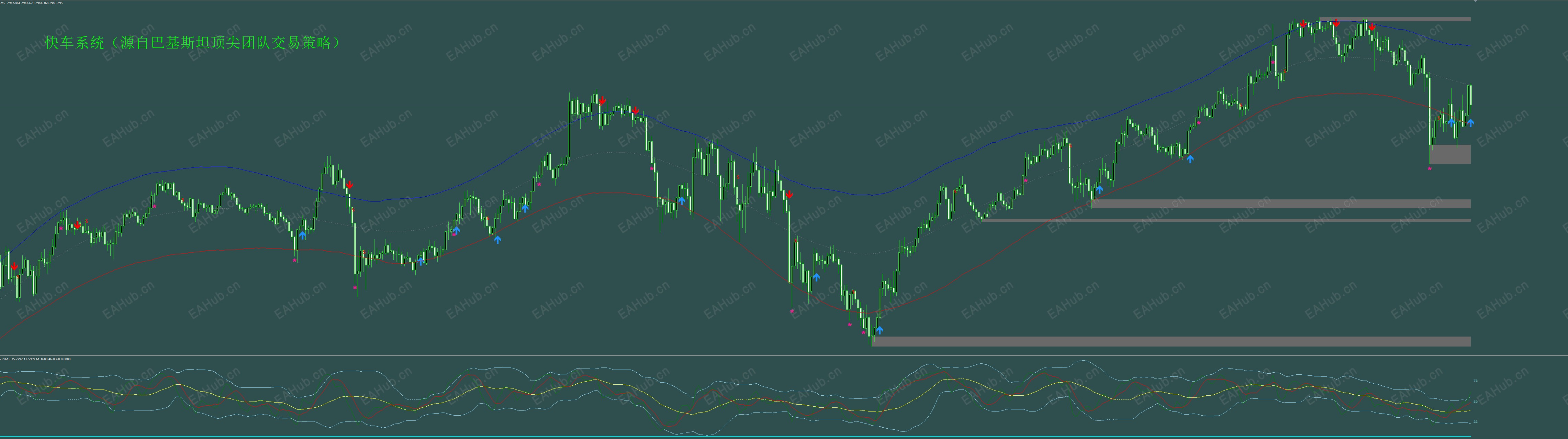The width and height of the screenshot is (1568, 439).
Task: Click level 70 label in indicator window
Action: [x=1475, y=381]
